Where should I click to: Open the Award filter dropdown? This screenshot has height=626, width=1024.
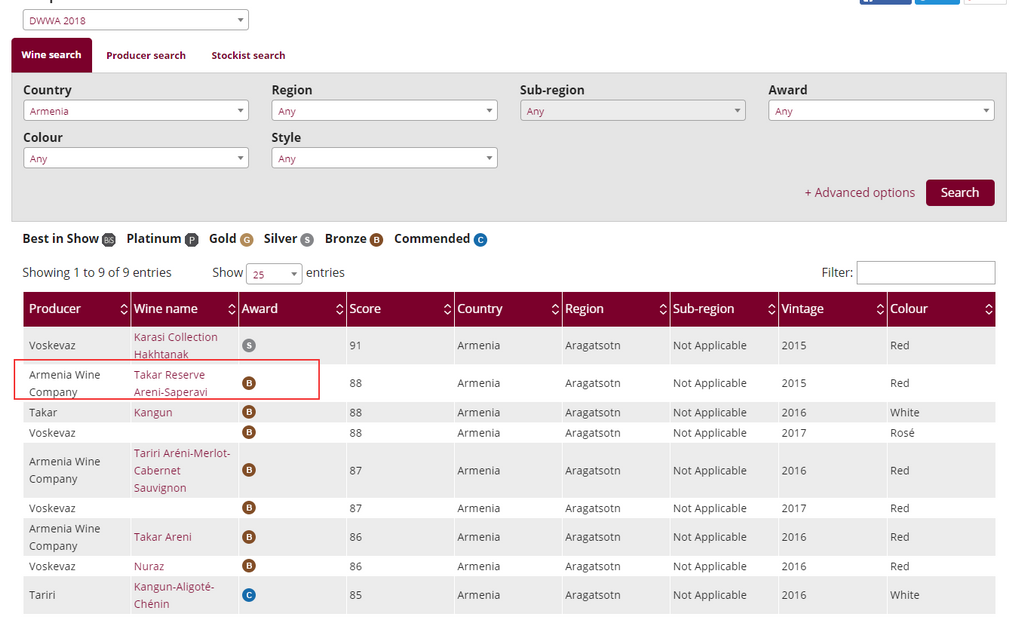click(880, 111)
